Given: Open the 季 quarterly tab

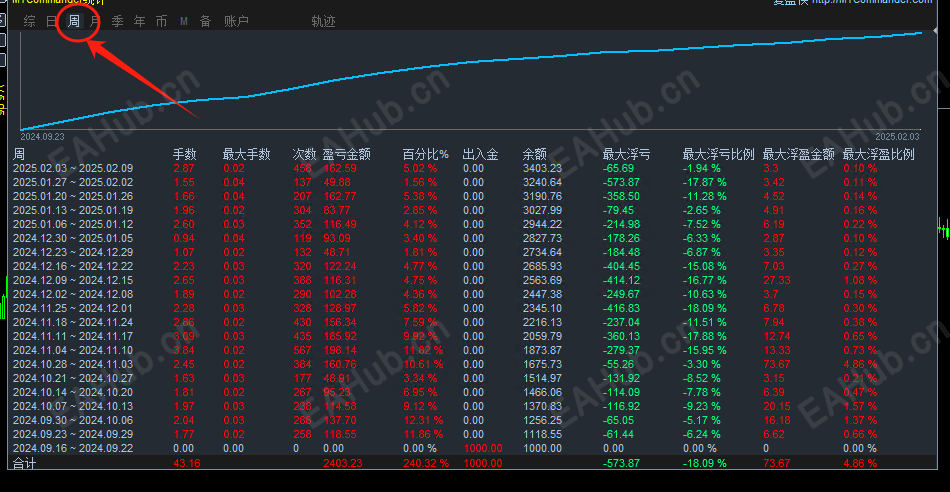Looking at the screenshot, I should pos(118,22).
